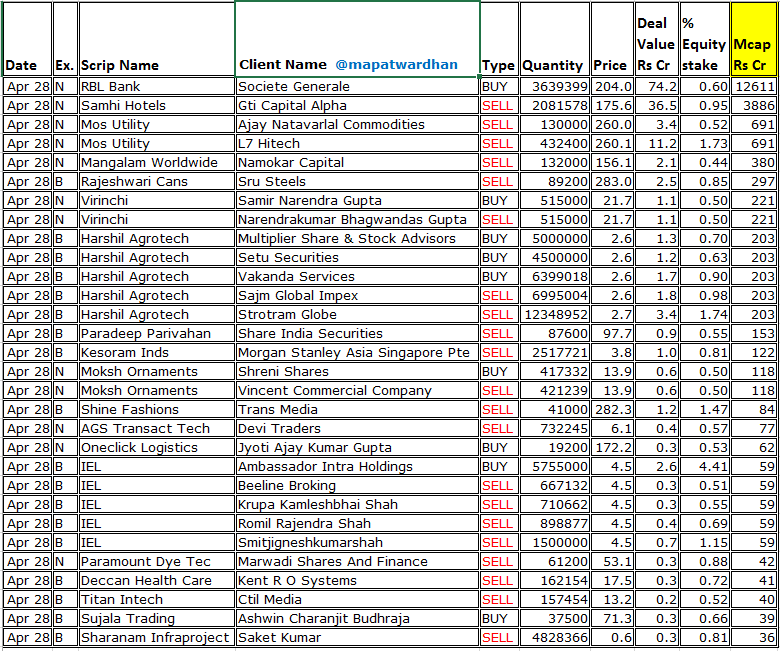
Task: Click the 'Scrip Name' column header
Action: pyautogui.click(x=156, y=39)
